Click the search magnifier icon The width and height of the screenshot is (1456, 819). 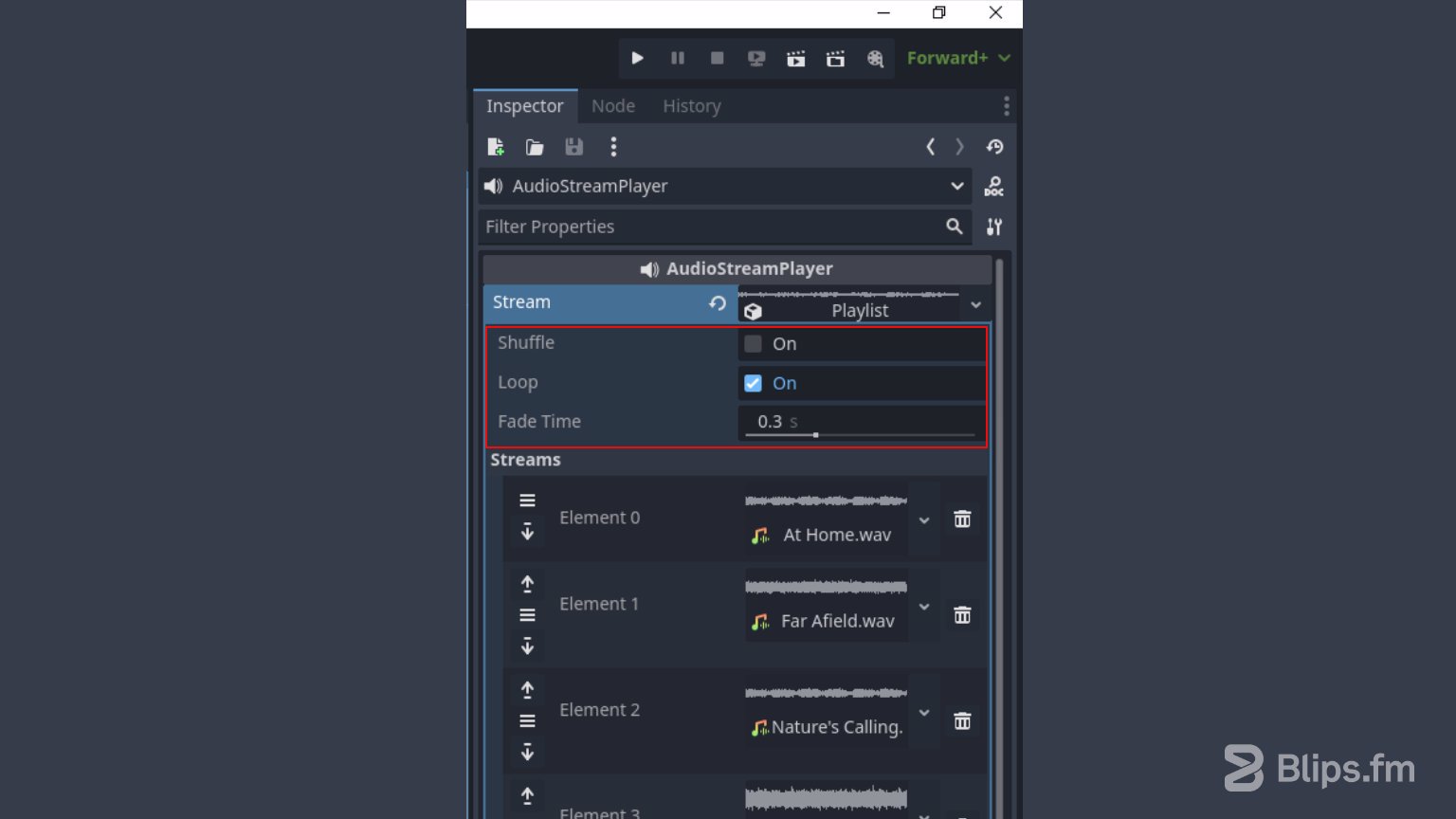click(x=955, y=227)
